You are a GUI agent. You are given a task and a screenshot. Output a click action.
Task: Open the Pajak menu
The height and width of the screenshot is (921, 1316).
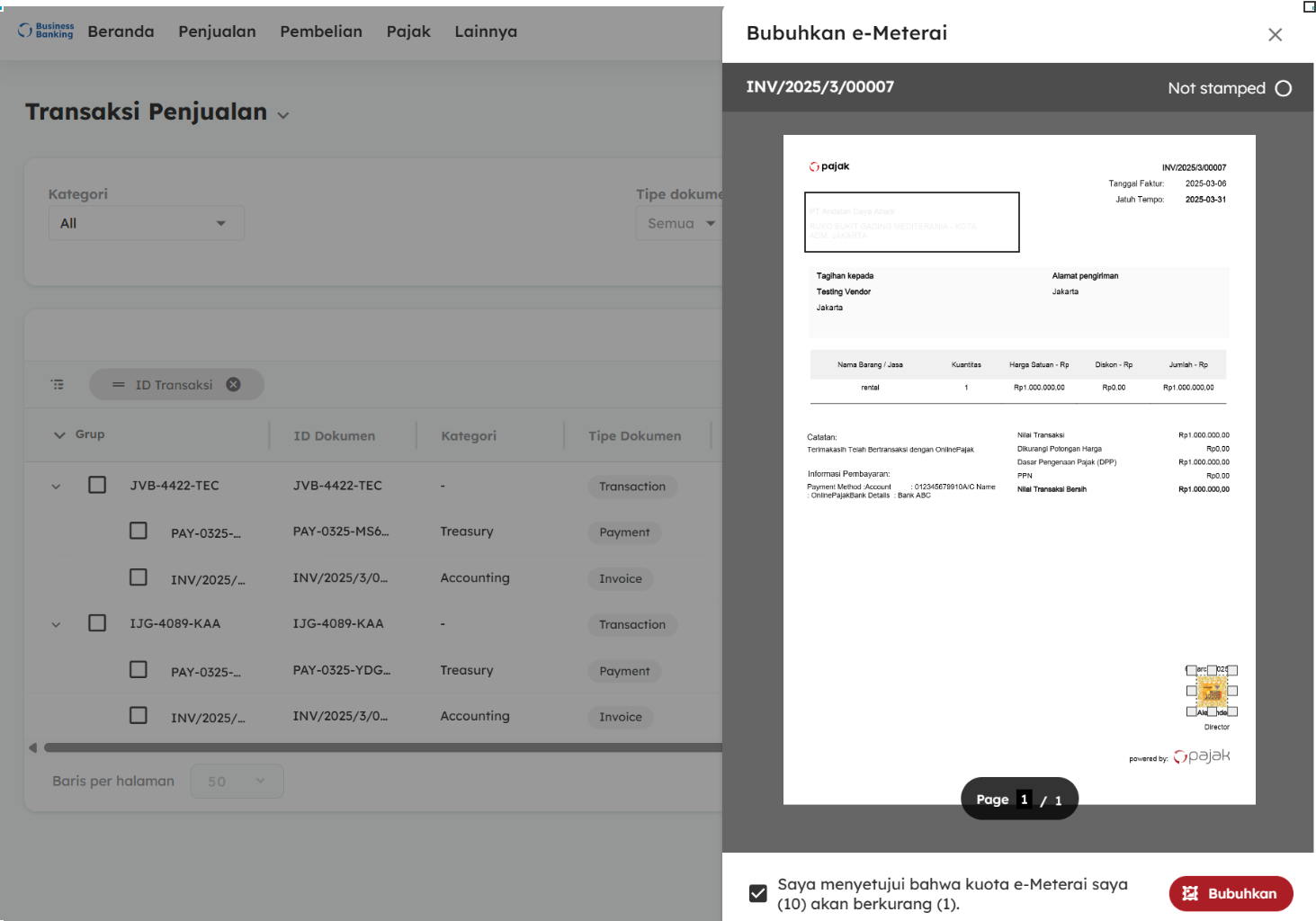click(408, 31)
